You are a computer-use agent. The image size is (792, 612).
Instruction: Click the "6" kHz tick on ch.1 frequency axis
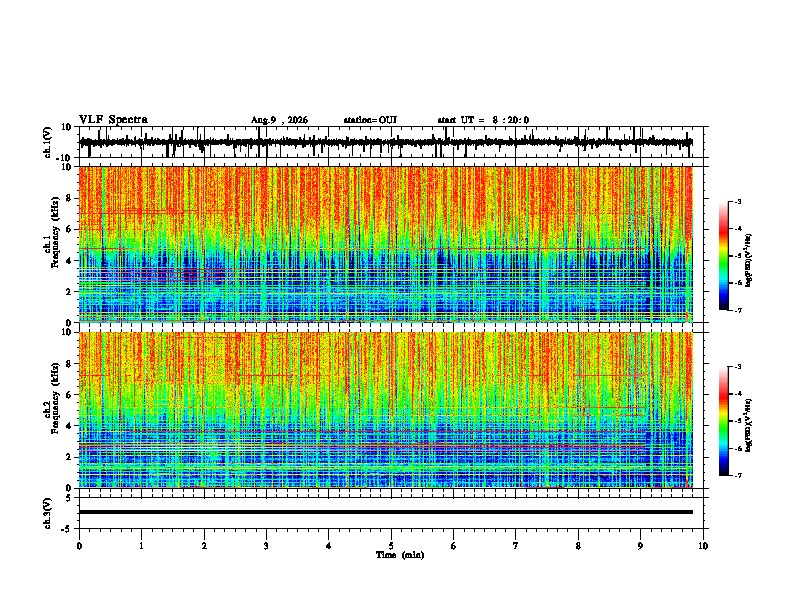(x=69, y=229)
